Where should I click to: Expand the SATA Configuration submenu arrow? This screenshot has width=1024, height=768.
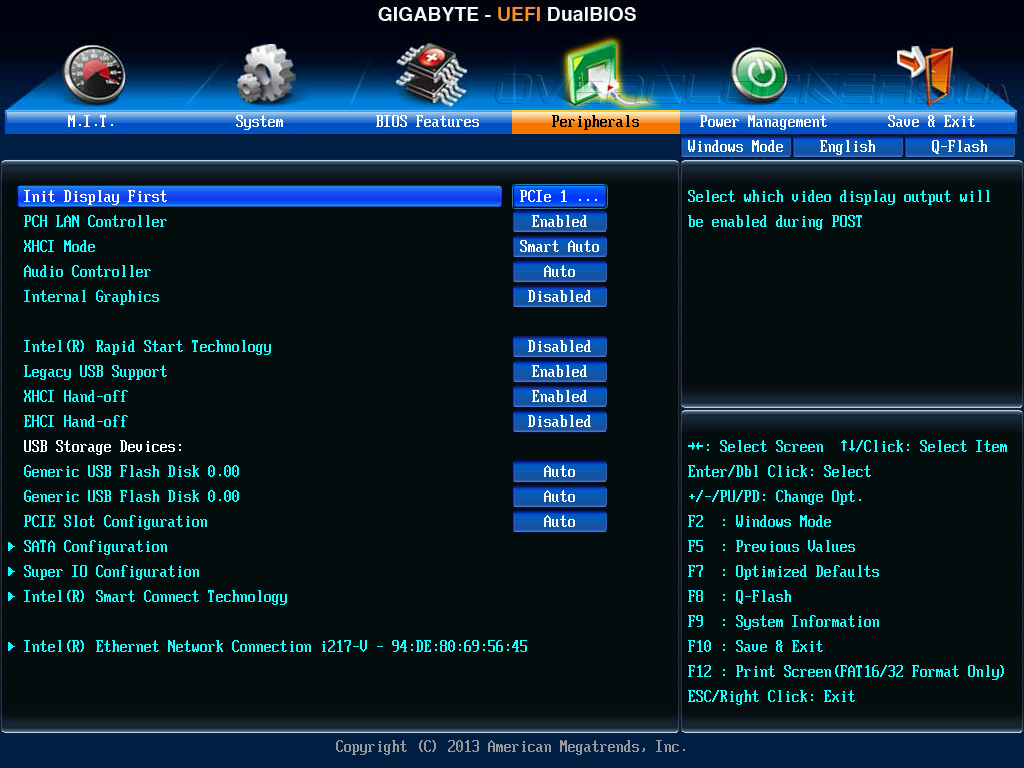pyautogui.click(x=11, y=547)
